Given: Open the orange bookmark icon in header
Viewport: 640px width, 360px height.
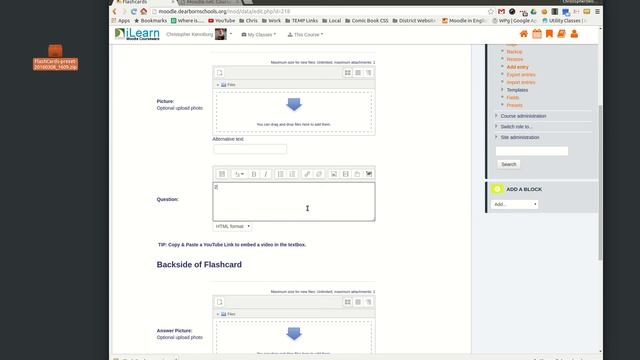Looking at the screenshot, I should pyautogui.click(x=549, y=34).
